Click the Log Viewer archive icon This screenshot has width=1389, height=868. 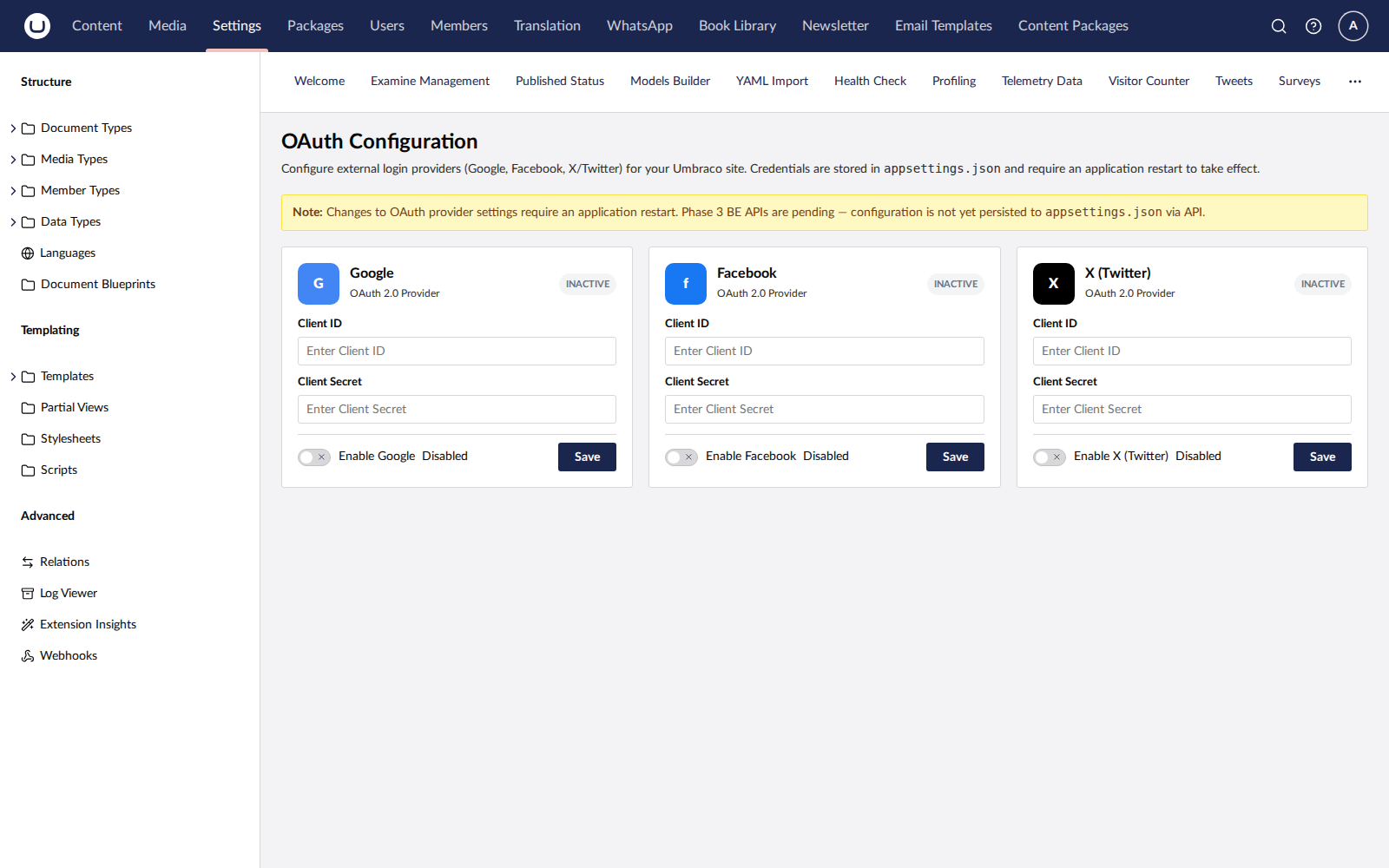[x=28, y=594]
